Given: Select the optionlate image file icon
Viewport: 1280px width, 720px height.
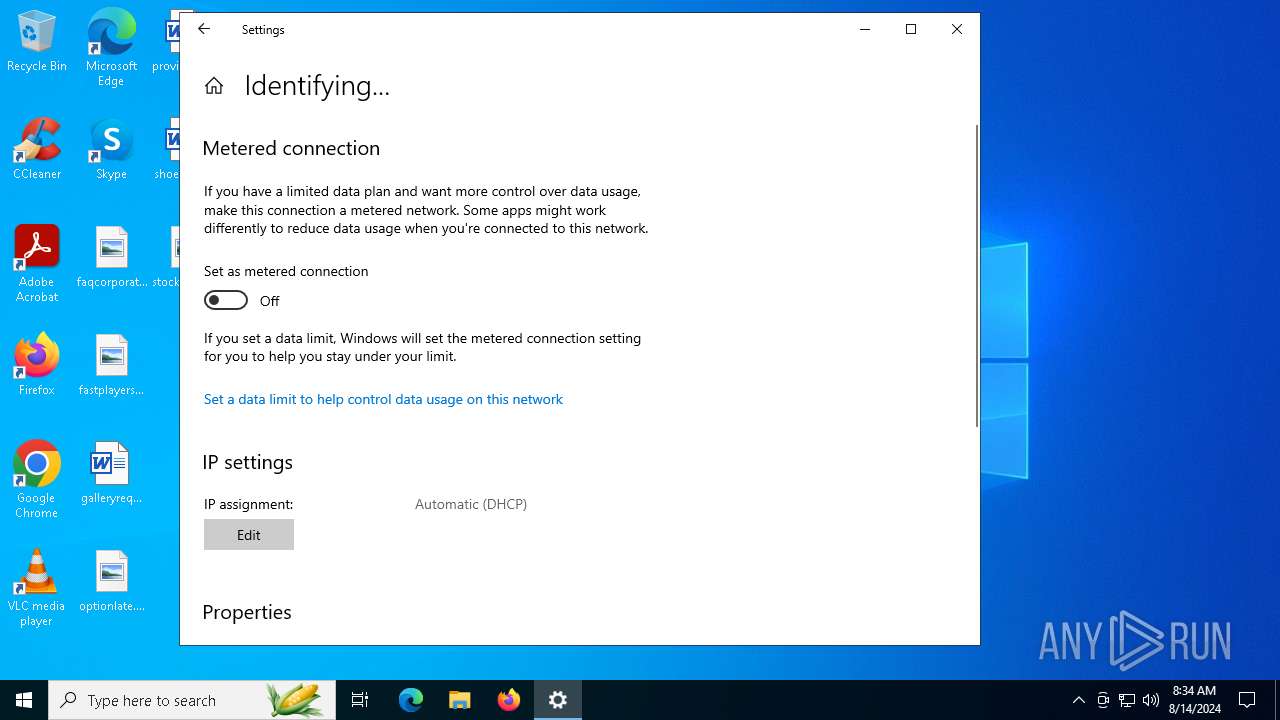Looking at the screenshot, I should tap(112, 581).
